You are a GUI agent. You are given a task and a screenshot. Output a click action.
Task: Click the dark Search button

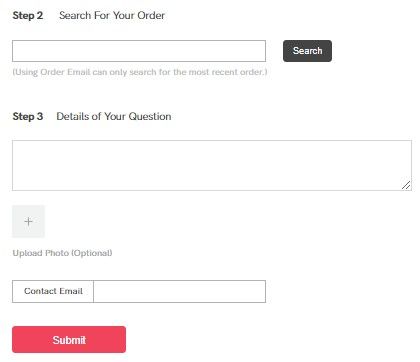[x=307, y=51]
